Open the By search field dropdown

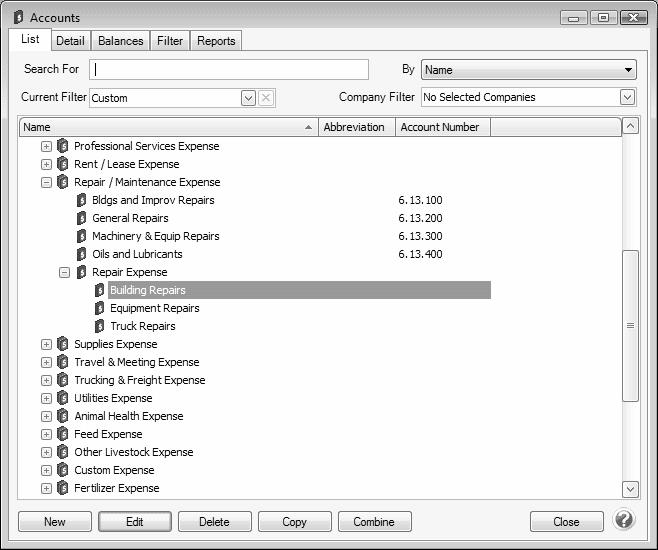point(628,70)
